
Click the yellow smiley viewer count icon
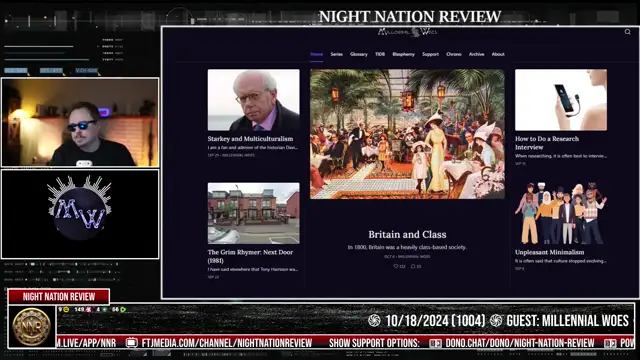(x=66, y=310)
